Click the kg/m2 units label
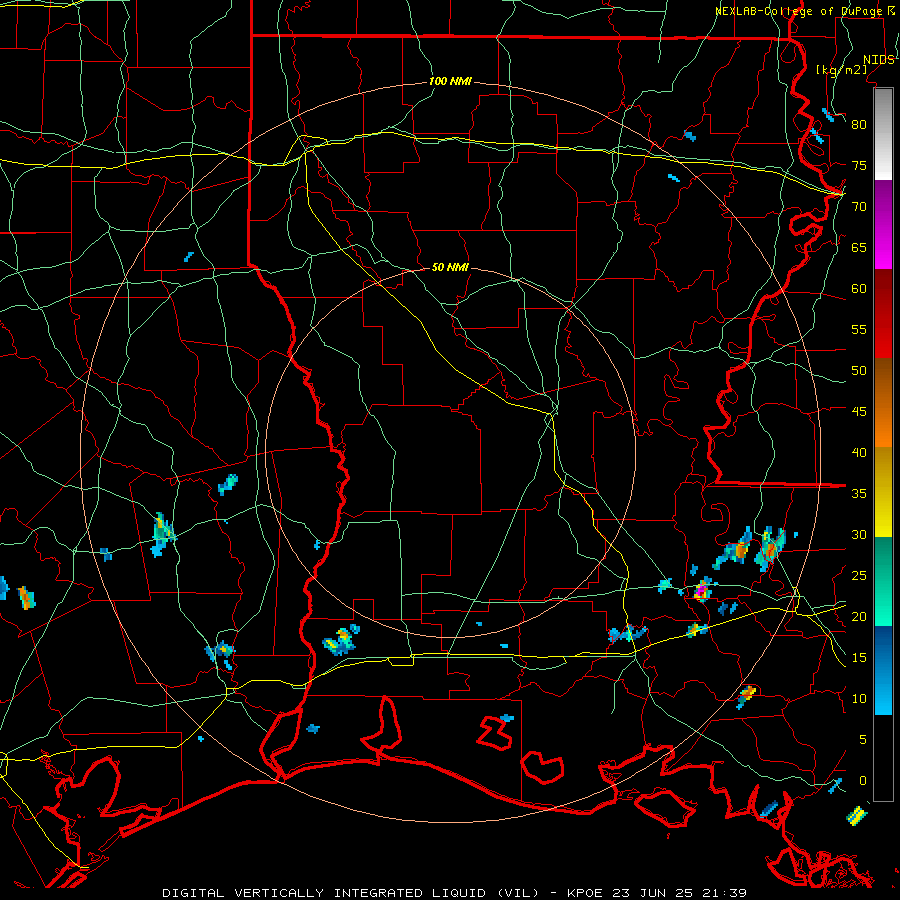Viewport: 900px width, 900px height. pos(841,69)
